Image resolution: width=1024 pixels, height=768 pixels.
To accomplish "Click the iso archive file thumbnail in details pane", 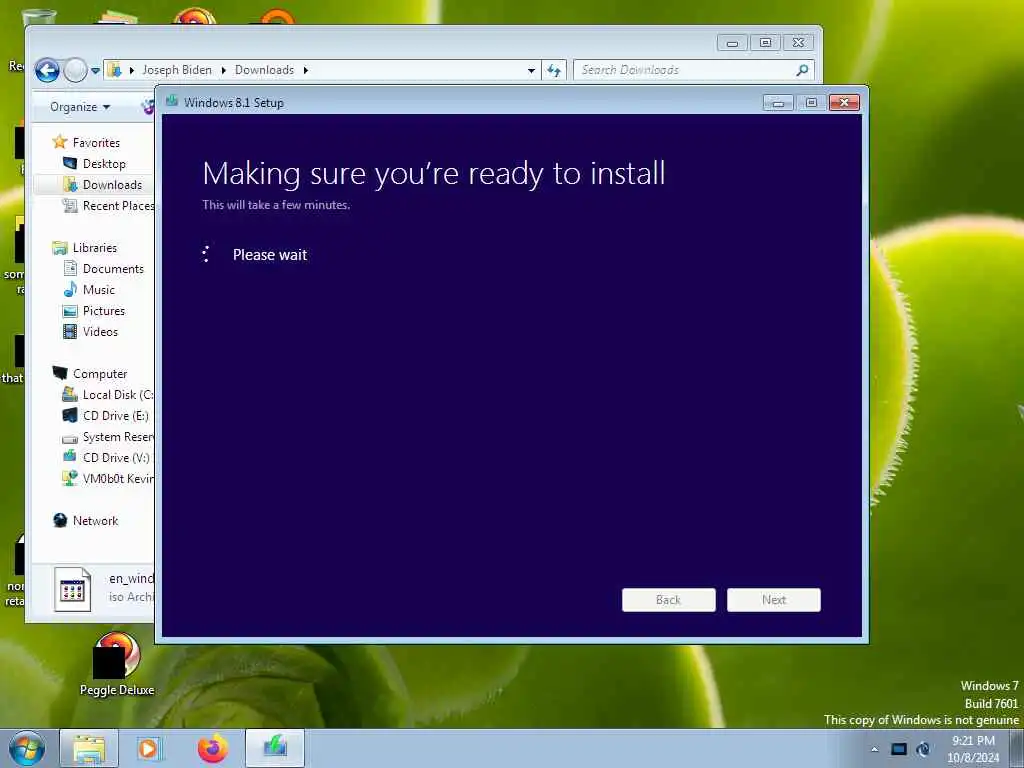I will pos(72,589).
